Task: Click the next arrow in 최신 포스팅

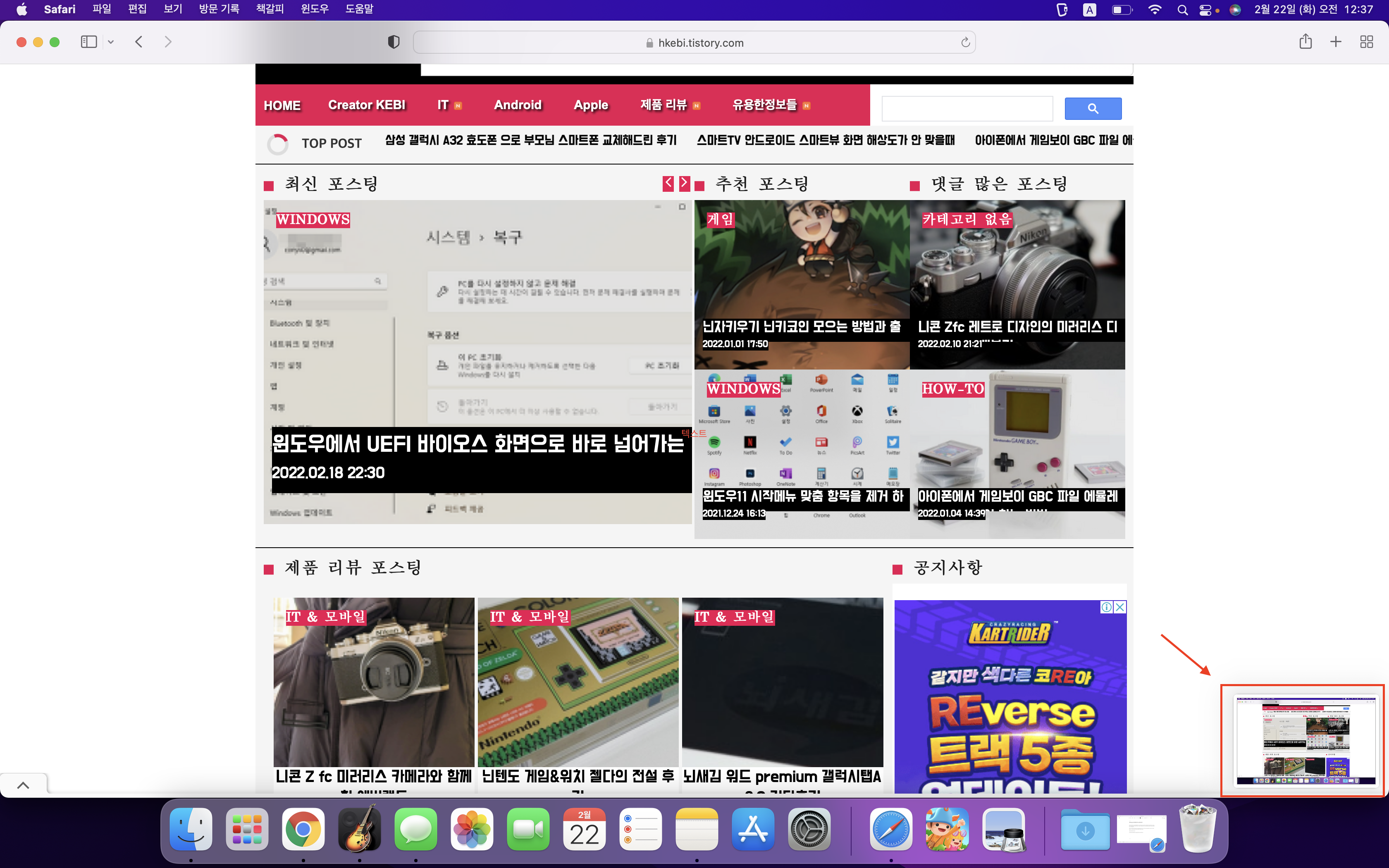Action: [x=684, y=183]
